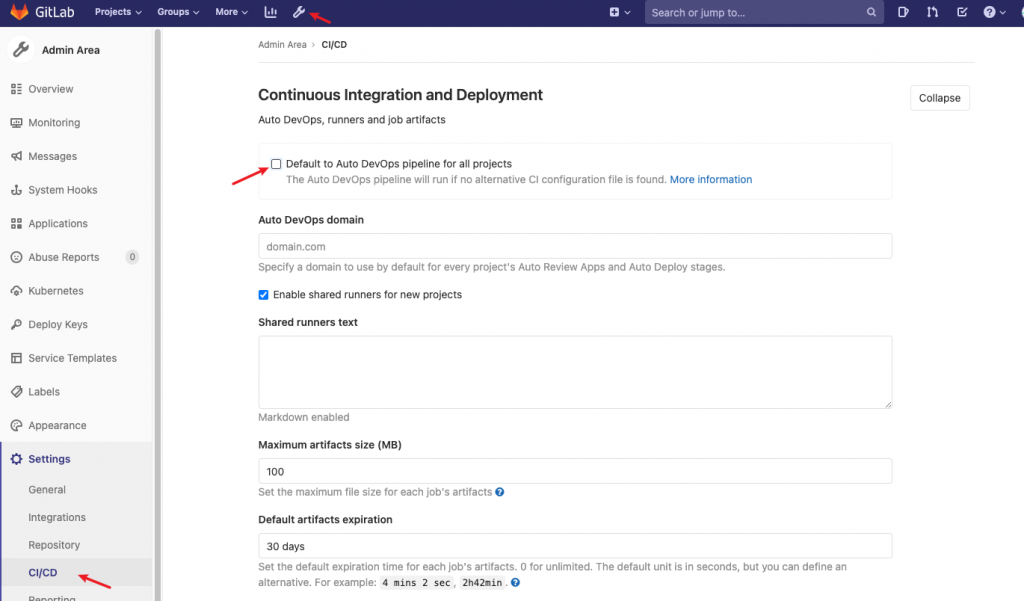Image resolution: width=1024 pixels, height=601 pixels.
Task: Open the More information link
Action: [x=710, y=180]
